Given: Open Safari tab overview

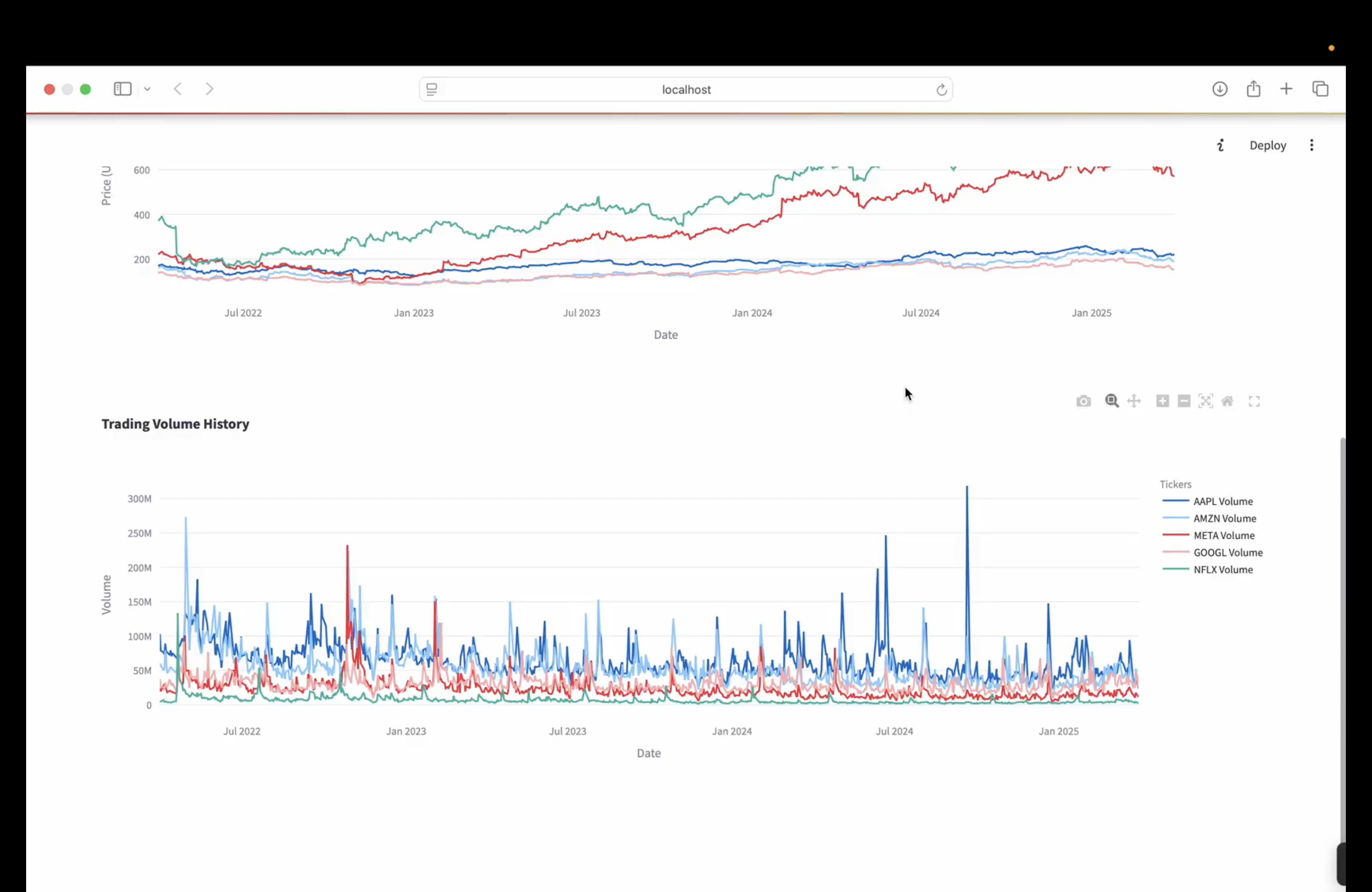Looking at the screenshot, I should tap(1320, 89).
